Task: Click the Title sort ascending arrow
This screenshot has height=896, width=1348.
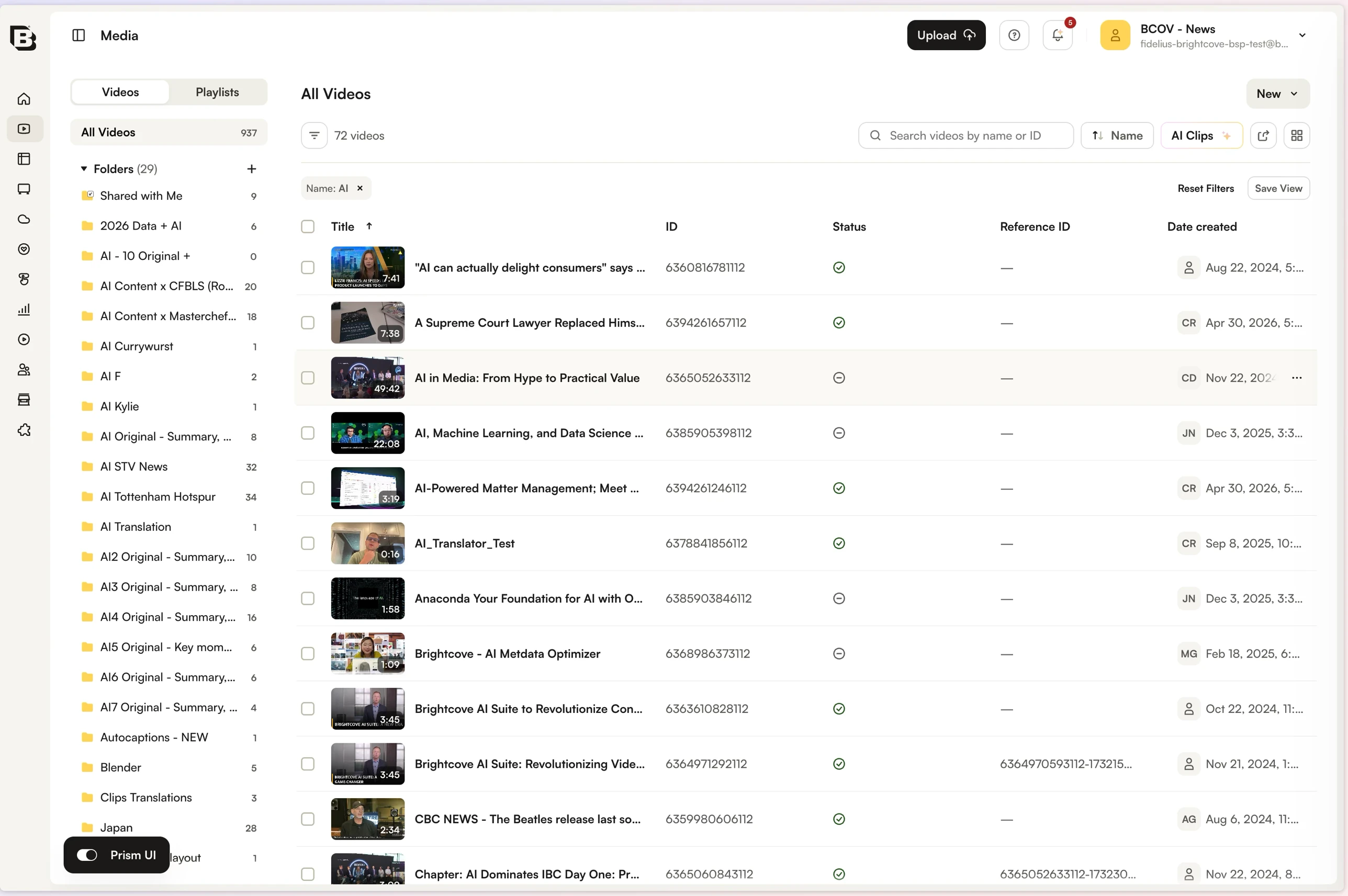Action: tap(369, 226)
